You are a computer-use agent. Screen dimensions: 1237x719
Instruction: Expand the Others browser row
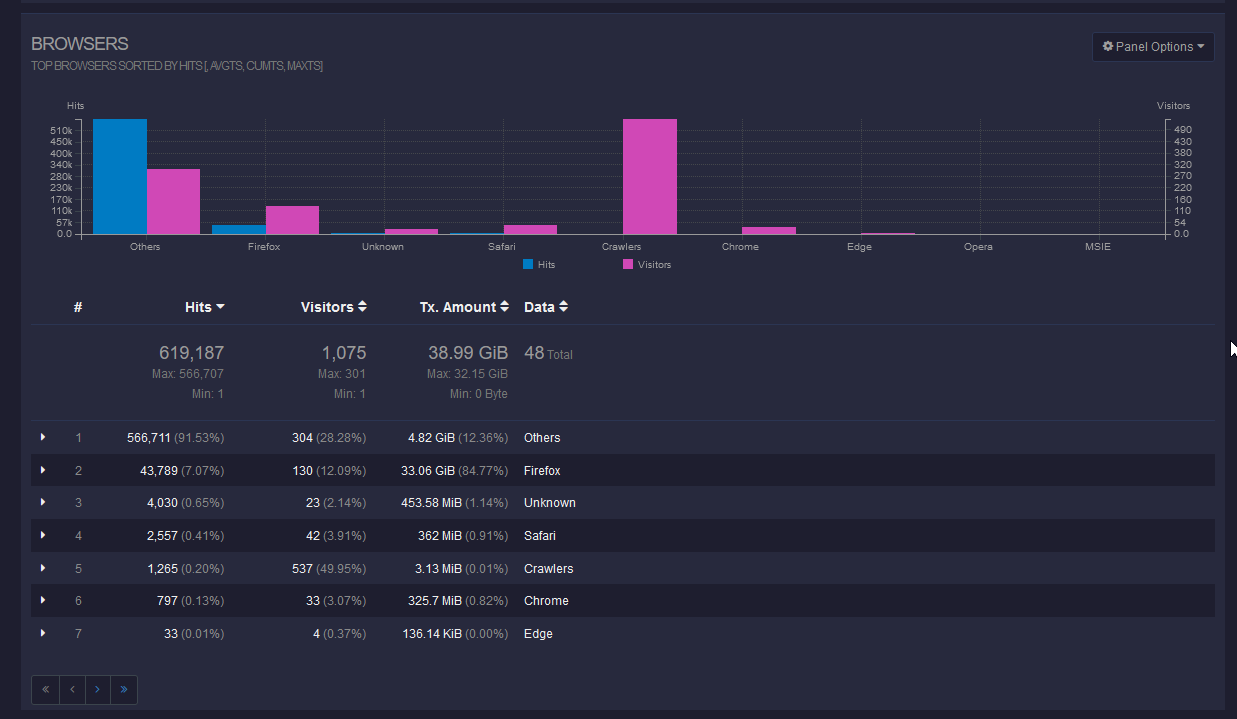point(43,437)
